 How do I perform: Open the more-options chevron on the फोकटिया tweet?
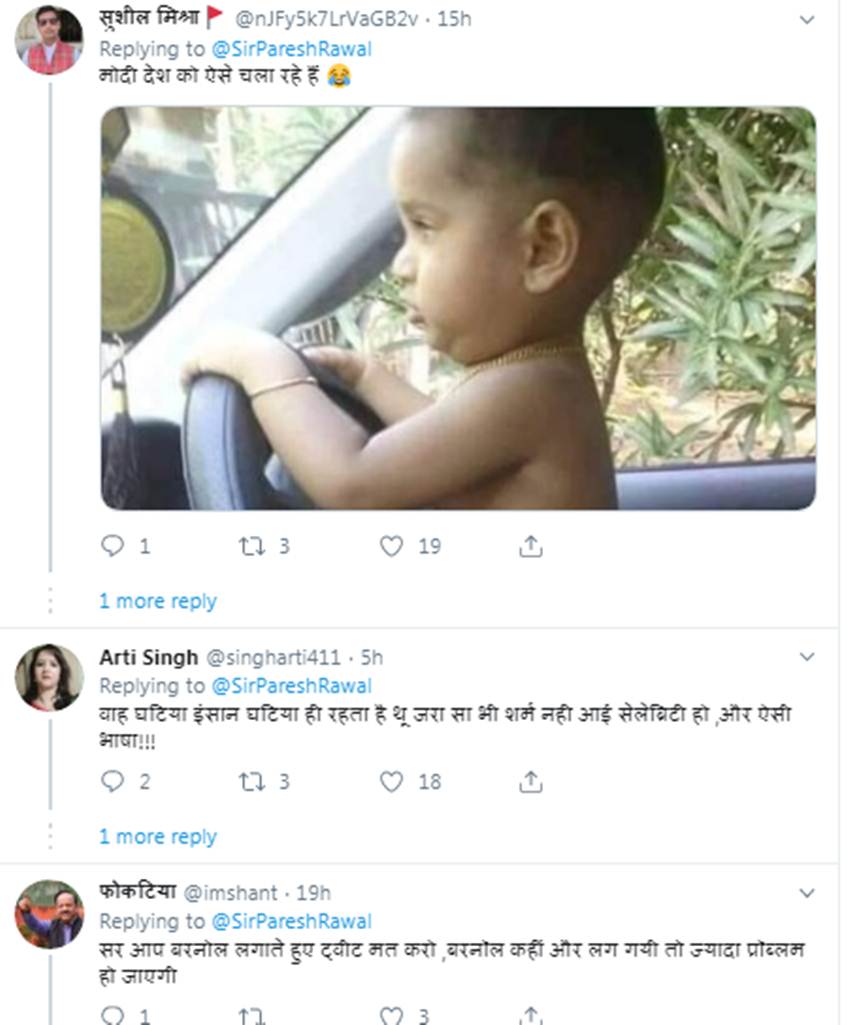click(807, 893)
